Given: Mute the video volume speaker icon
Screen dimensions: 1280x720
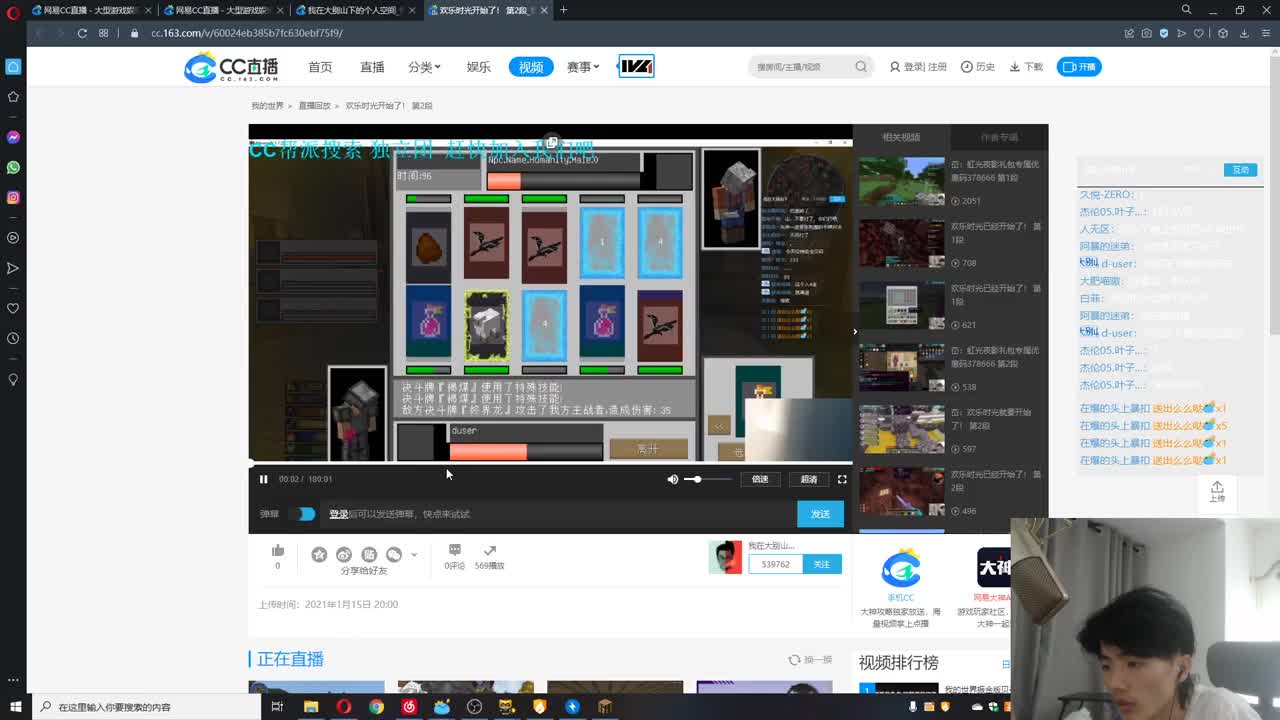Looking at the screenshot, I should [672, 479].
